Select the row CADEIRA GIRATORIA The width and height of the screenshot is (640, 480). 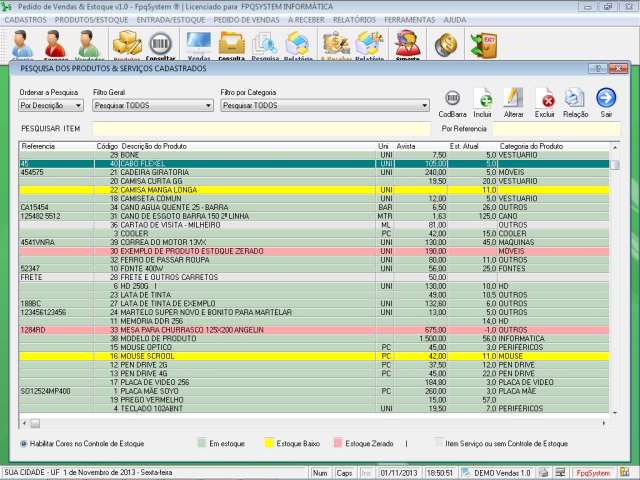pos(314,172)
